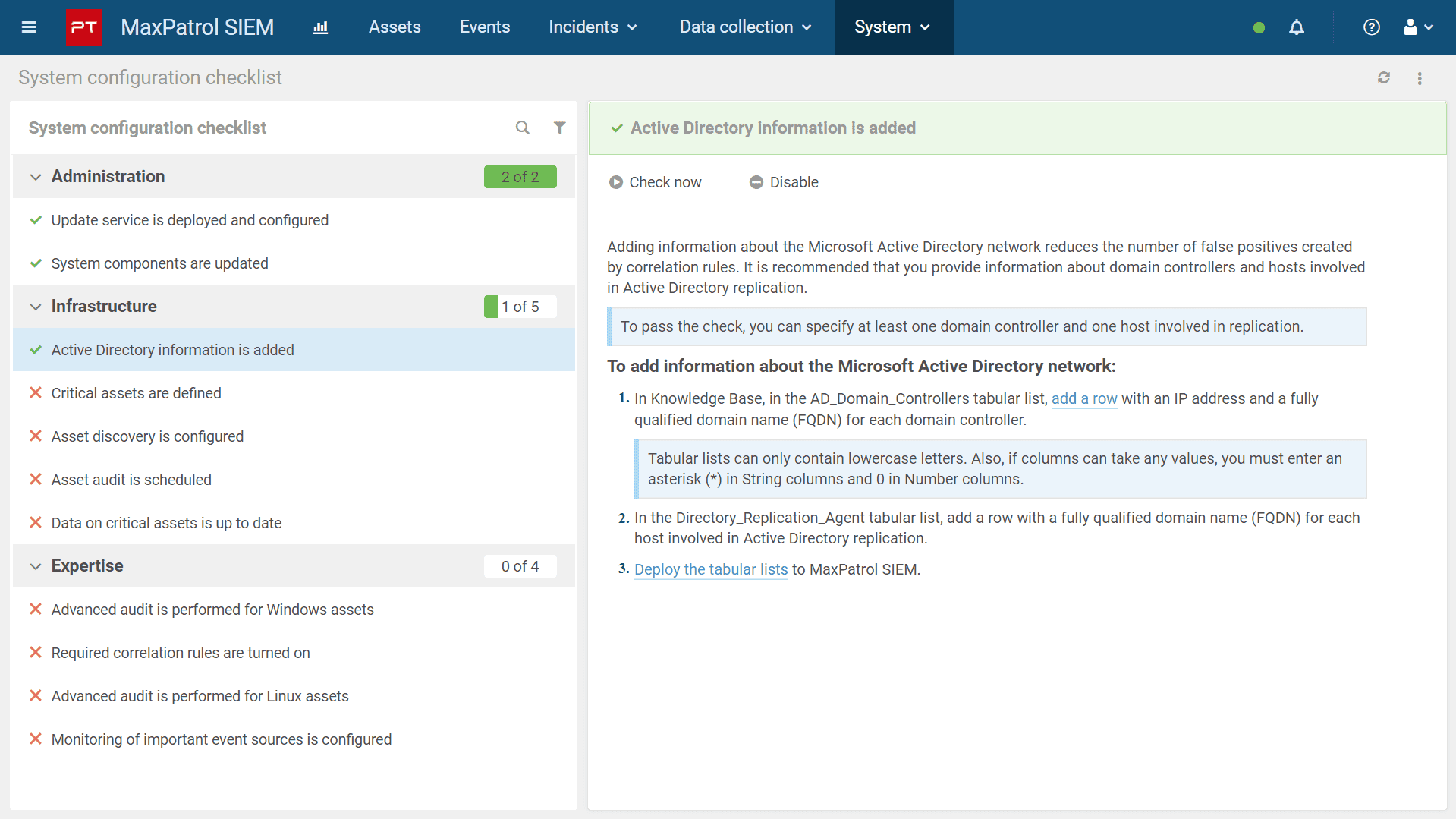Click the 'System configuration checklist' page heading
Image resolution: width=1456 pixels, height=819 pixels.
150,77
